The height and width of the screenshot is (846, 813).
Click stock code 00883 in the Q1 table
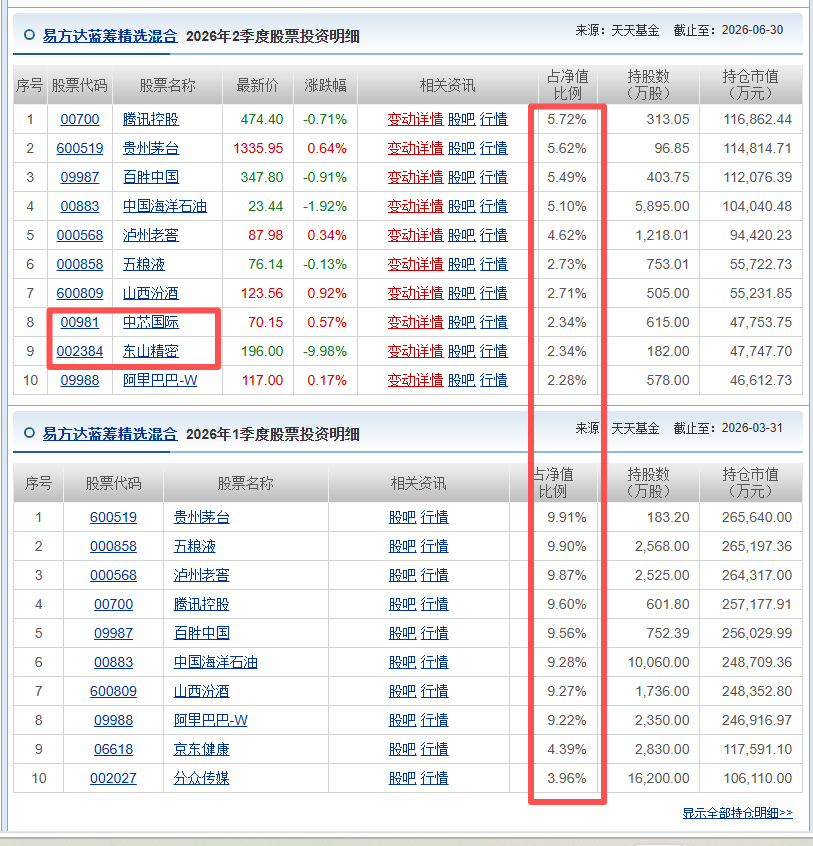tap(113, 663)
